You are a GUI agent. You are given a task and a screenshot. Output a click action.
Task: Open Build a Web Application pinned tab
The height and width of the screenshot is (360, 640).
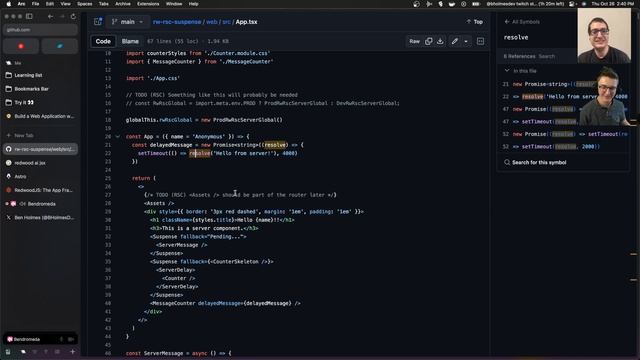(x=40, y=116)
